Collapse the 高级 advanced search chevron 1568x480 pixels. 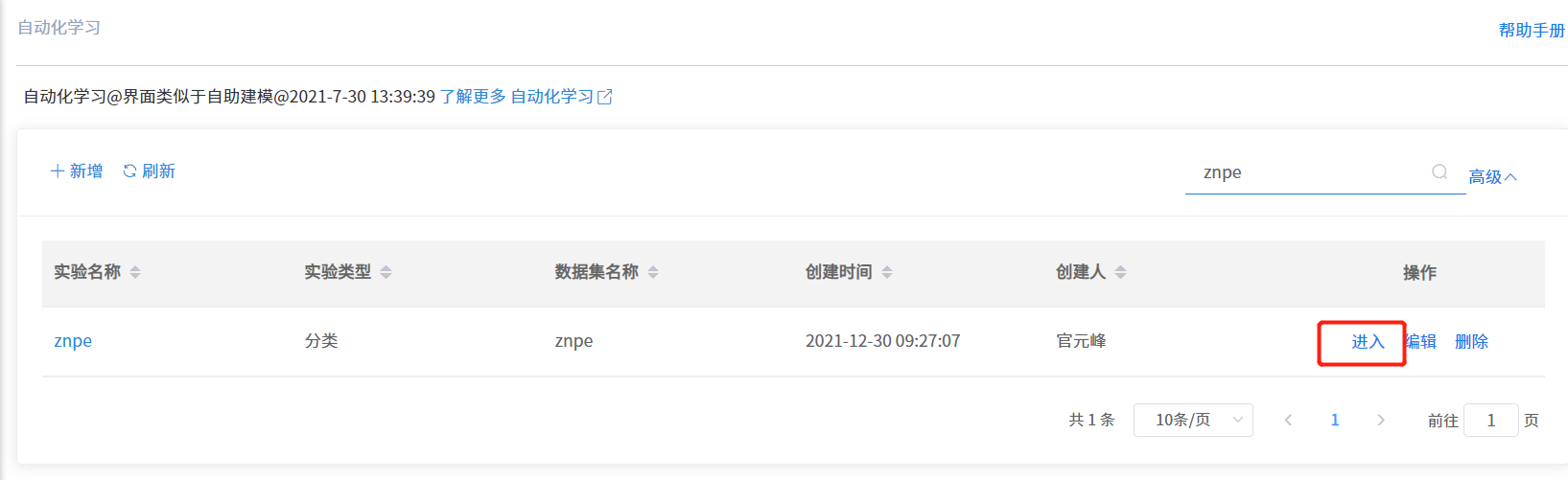1510,177
